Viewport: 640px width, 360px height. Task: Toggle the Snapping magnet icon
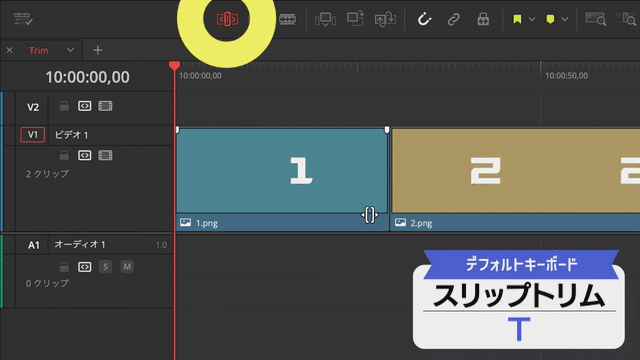424,19
